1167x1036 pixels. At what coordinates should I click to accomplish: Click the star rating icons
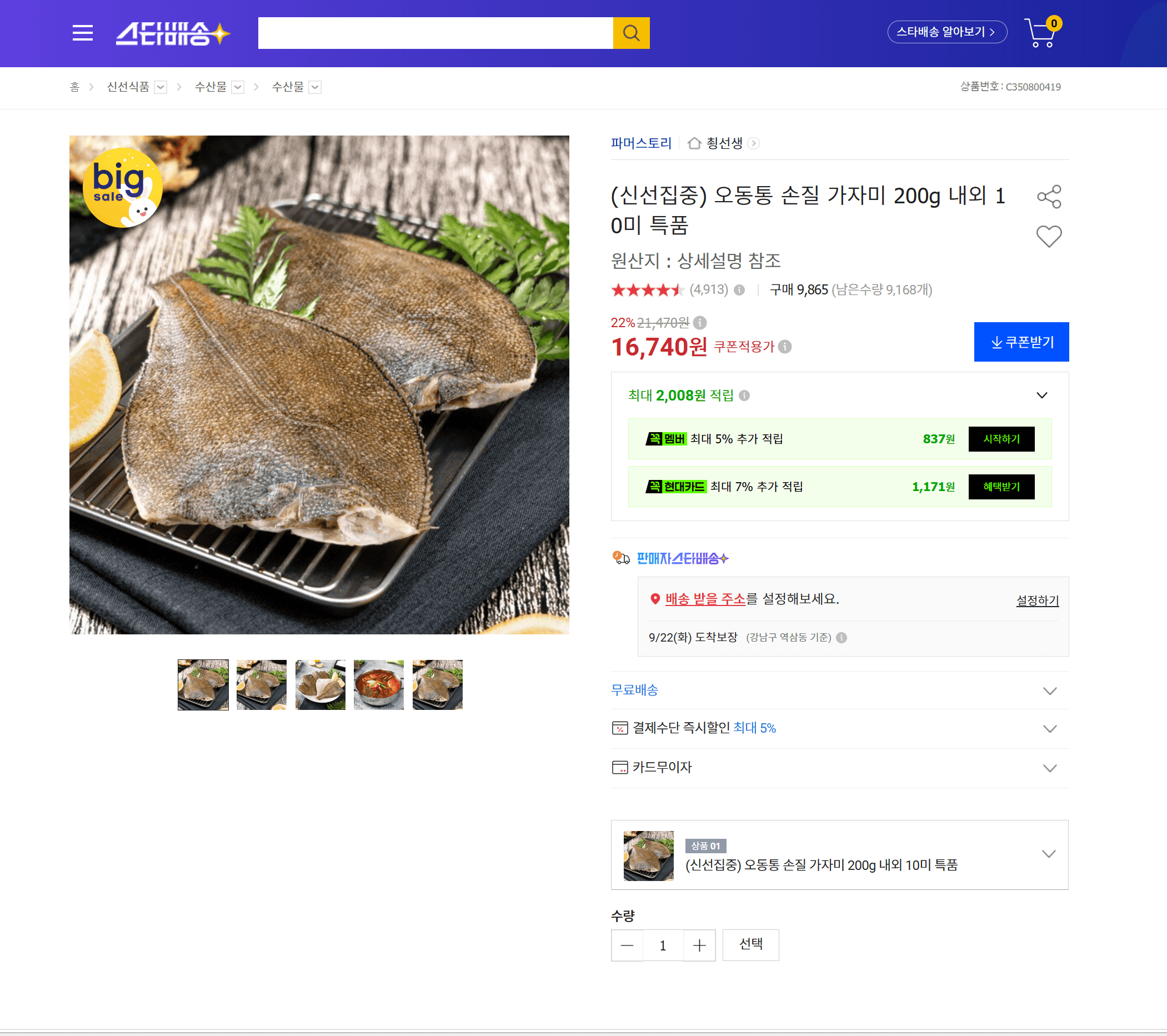648,289
